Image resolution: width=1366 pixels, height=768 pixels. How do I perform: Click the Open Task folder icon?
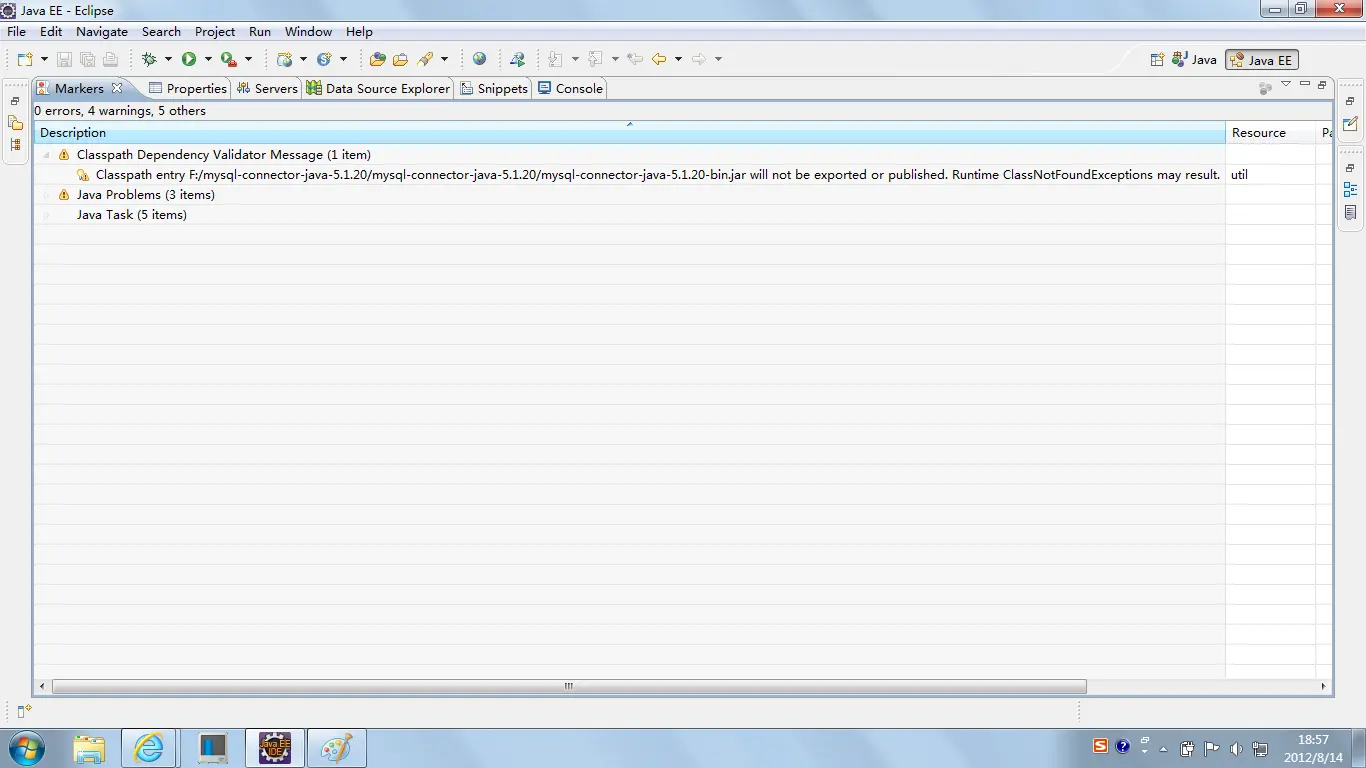point(400,60)
